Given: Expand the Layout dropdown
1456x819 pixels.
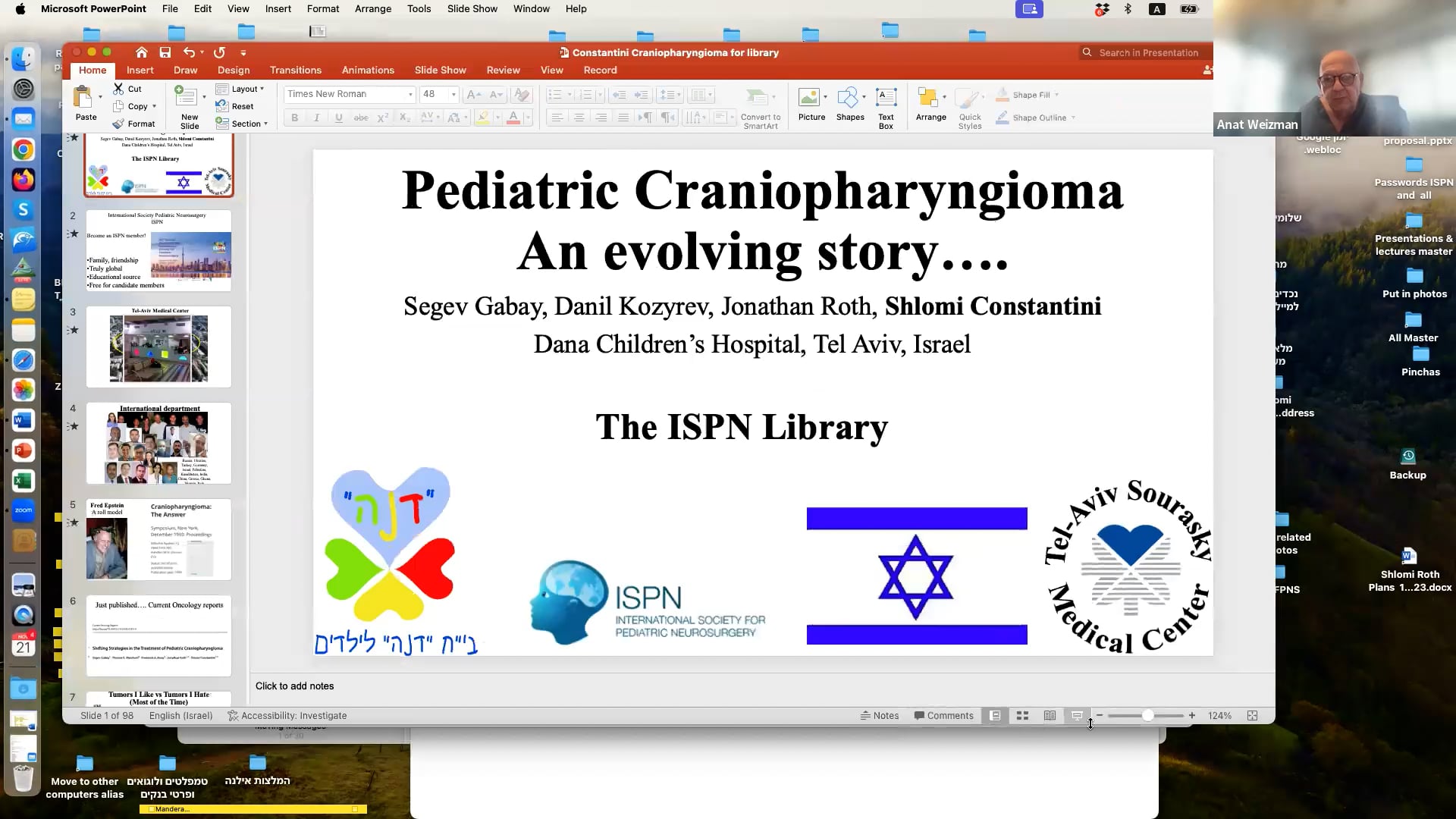Looking at the screenshot, I should click(262, 89).
